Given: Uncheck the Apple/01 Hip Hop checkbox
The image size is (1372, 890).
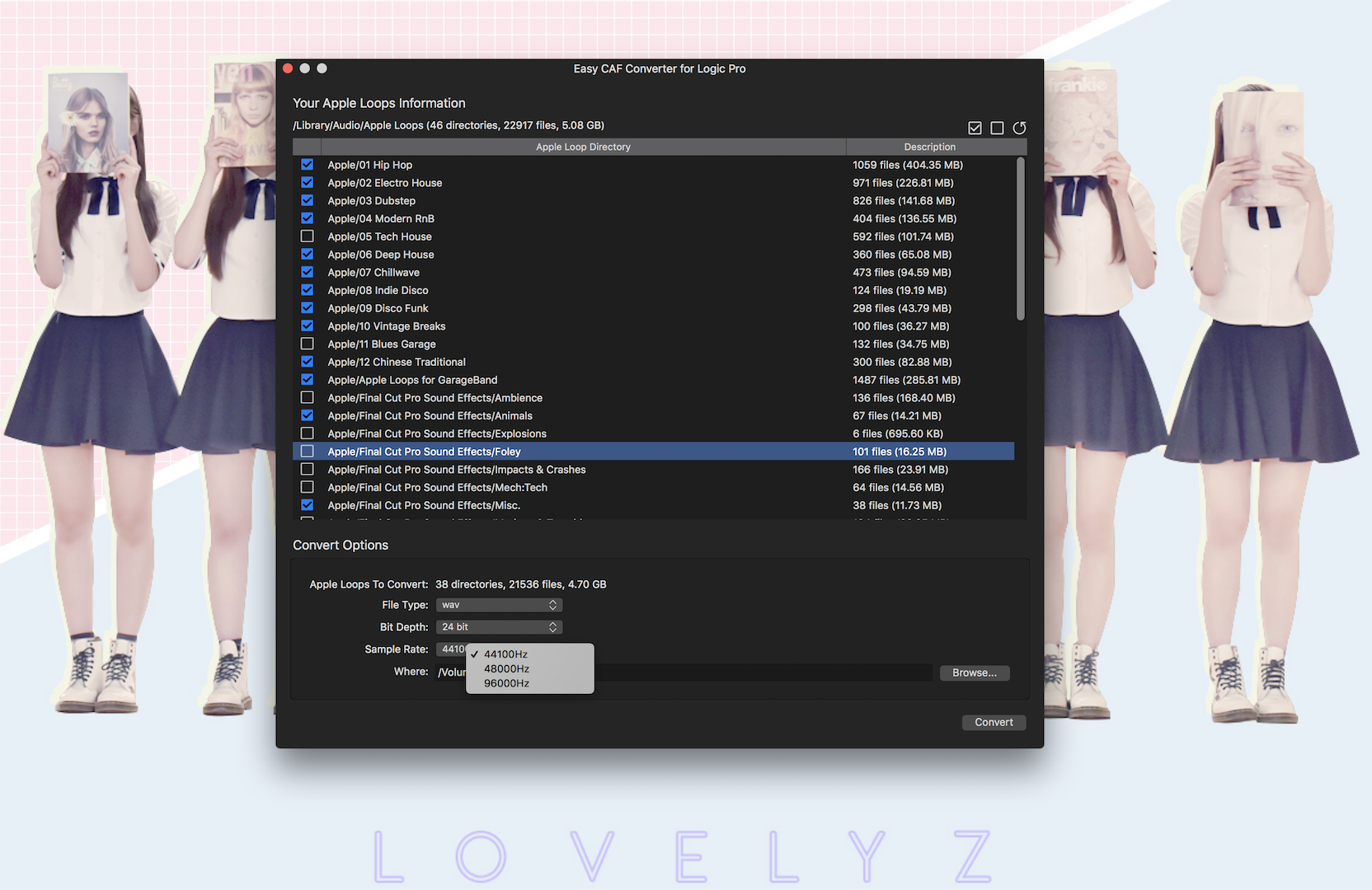Looking at the screenshot, I should point(308,165).
